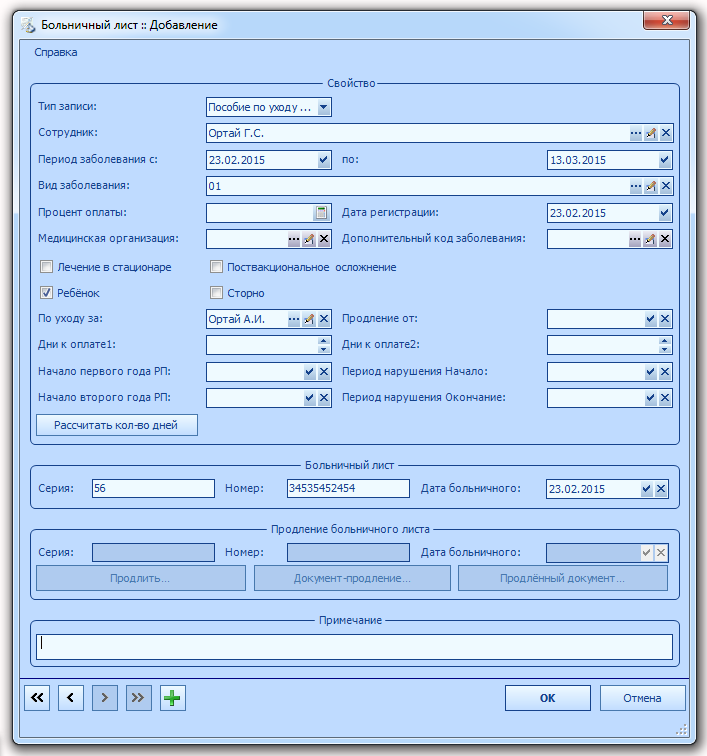Image resolution: width=707 pixels, height=756 pixels.
Task: Click the Номер field with 34535452454
Action: pyautogui.click(x=348, y=488)
